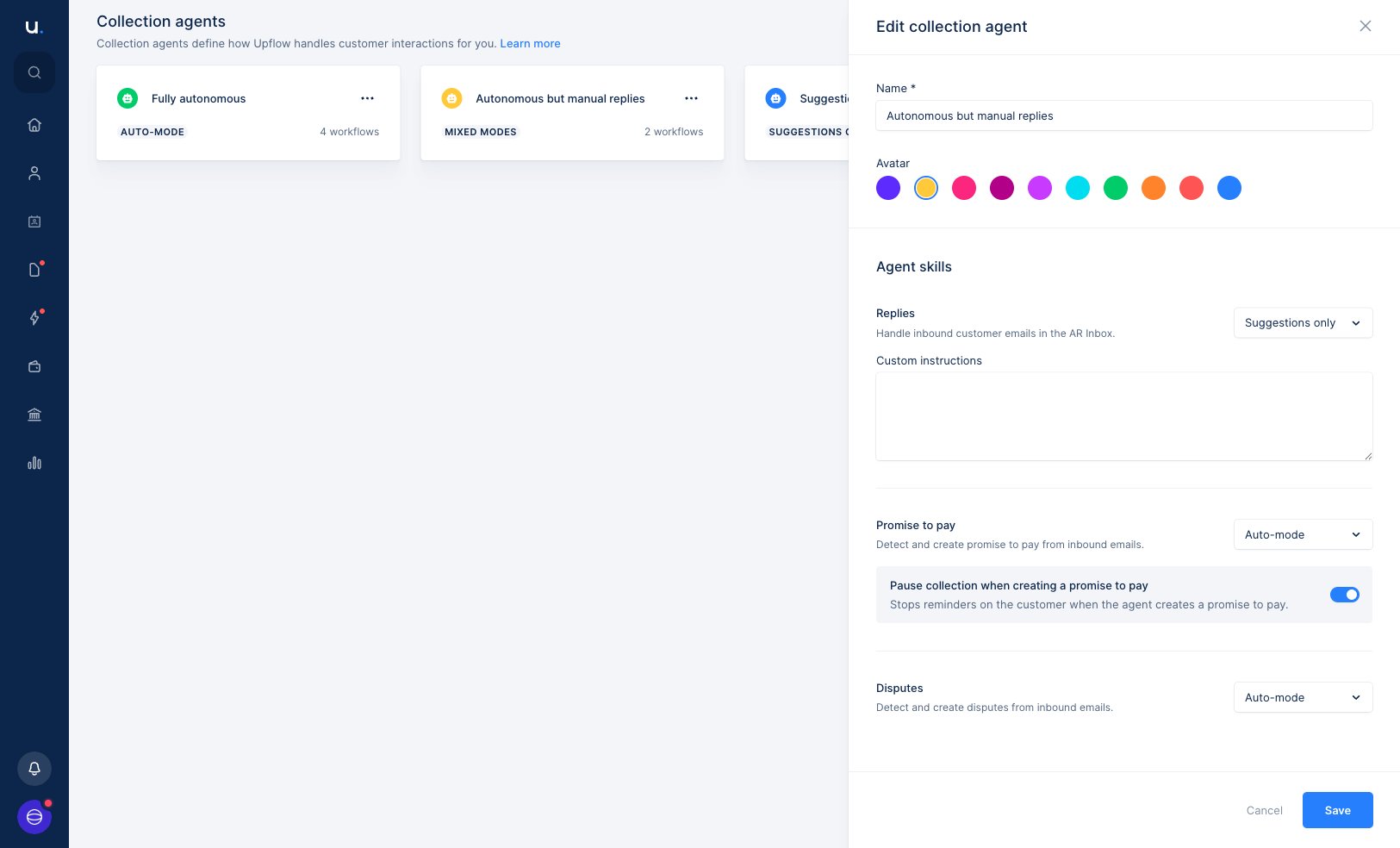Open the Disputes mode dropdown
The width and height of the screenshot is (1400, 848).
tap(1303, 697)
